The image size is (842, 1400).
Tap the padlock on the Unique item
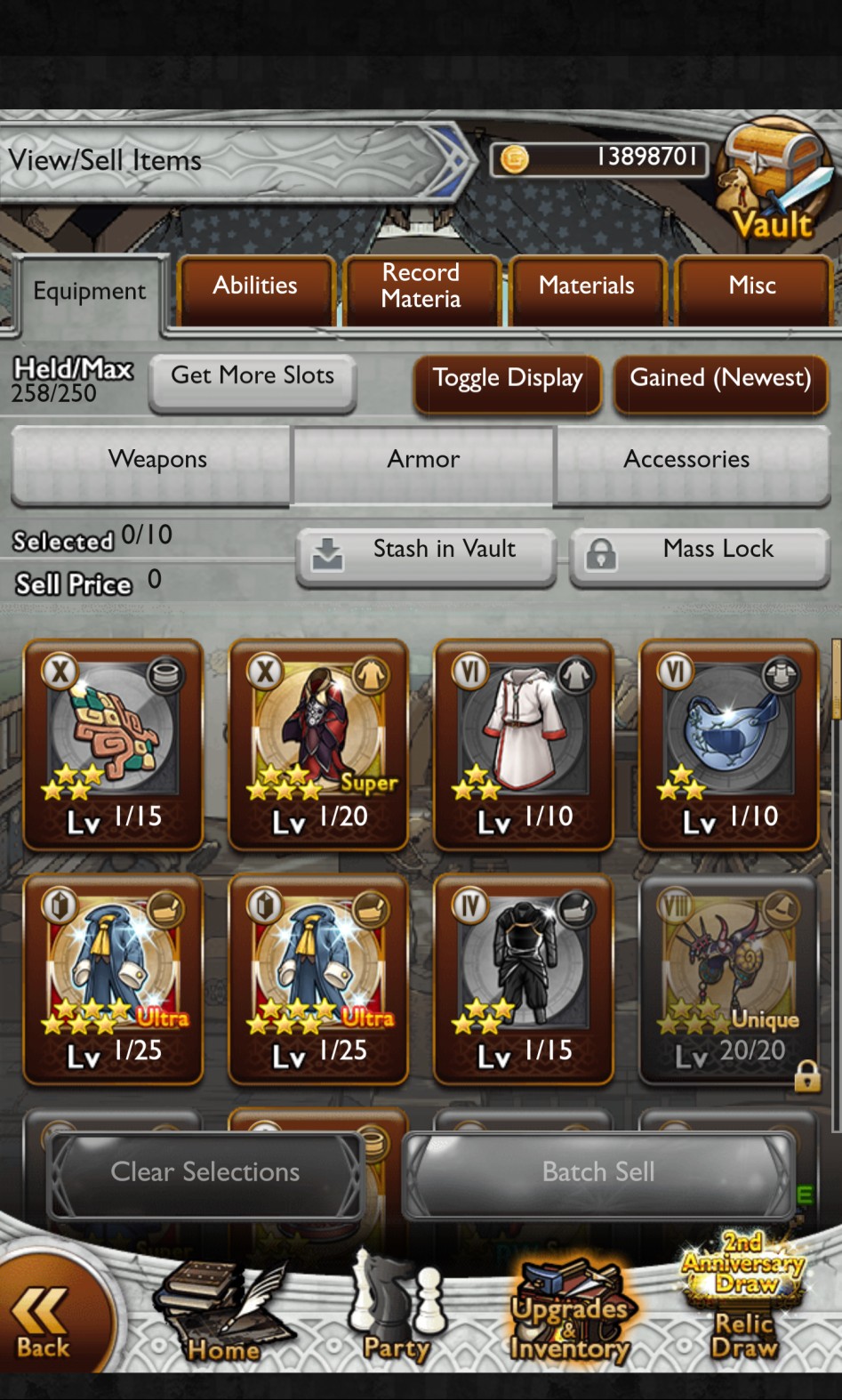pos(806,1075)
